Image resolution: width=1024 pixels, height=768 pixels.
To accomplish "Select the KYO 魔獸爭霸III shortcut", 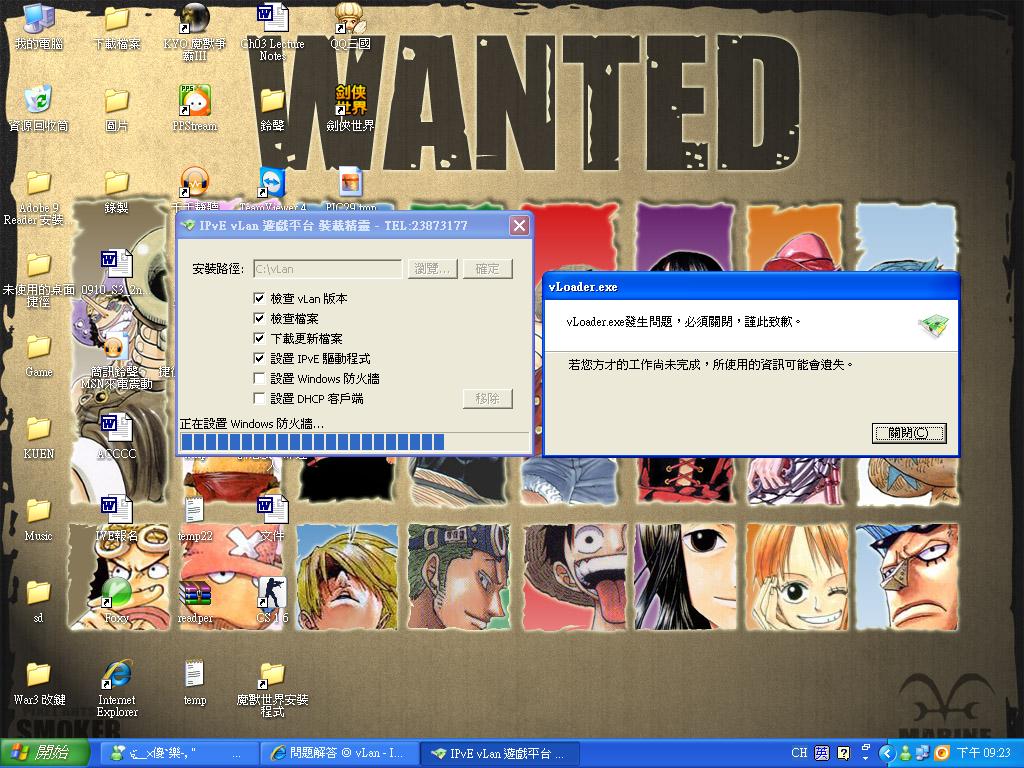I will (x=194, y=31).
